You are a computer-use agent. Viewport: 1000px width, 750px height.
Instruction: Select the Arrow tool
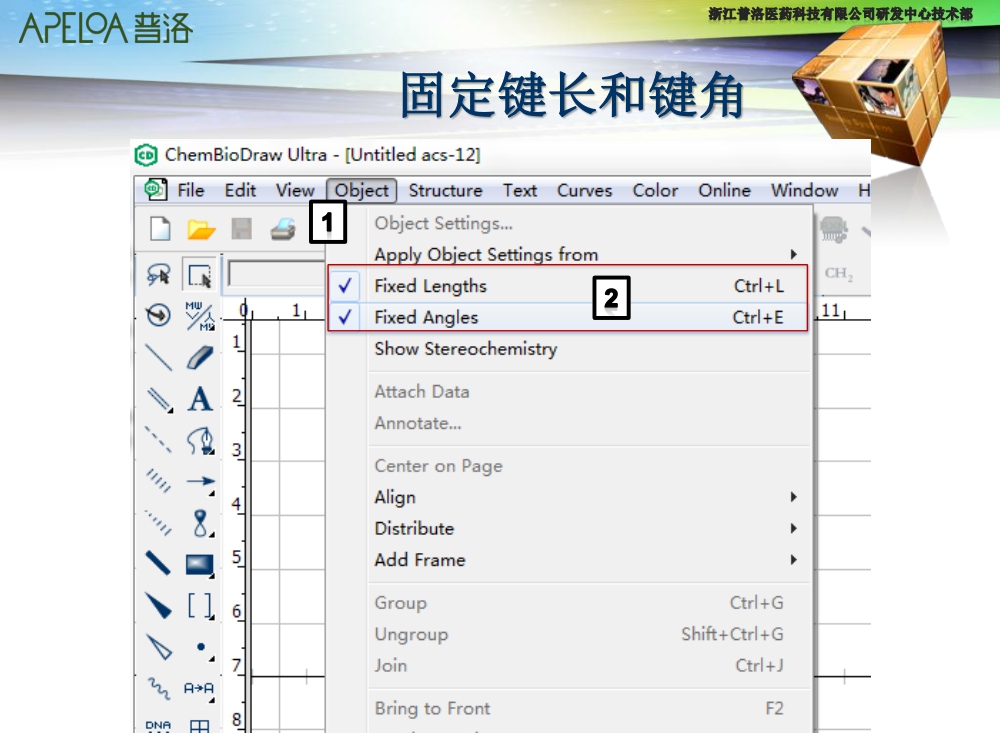[200, 483]
